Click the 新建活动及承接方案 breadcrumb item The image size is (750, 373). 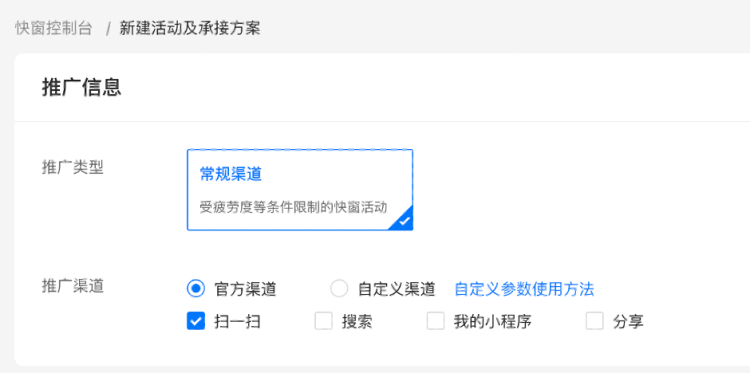pyautogui.click(x=190, y=28)
